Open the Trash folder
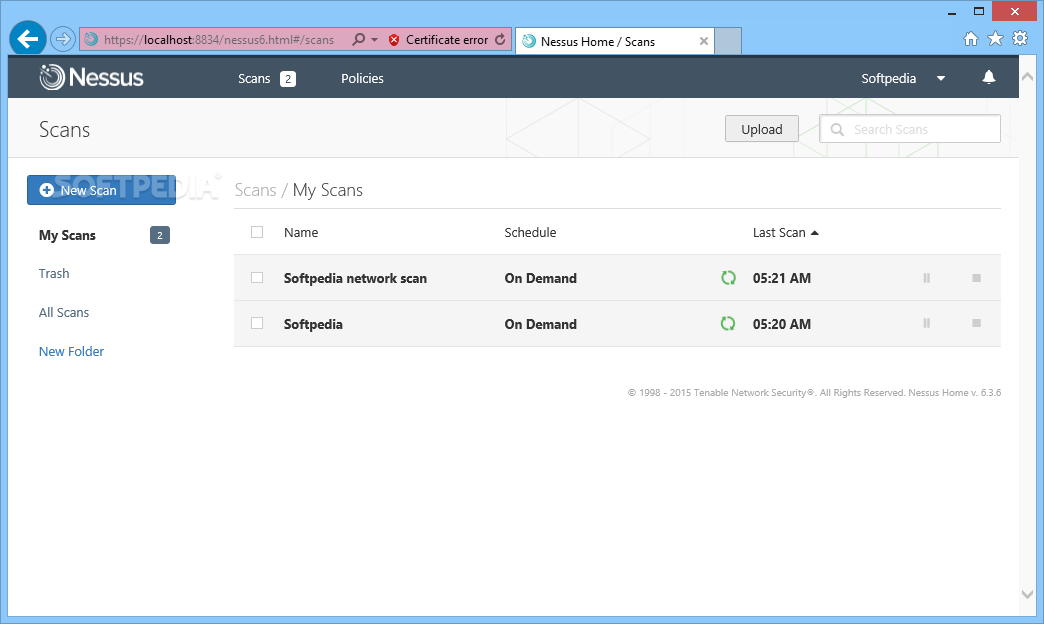The width and height of the screenshot is (1044, 624). pyautogui.click(x=54, y=274)
